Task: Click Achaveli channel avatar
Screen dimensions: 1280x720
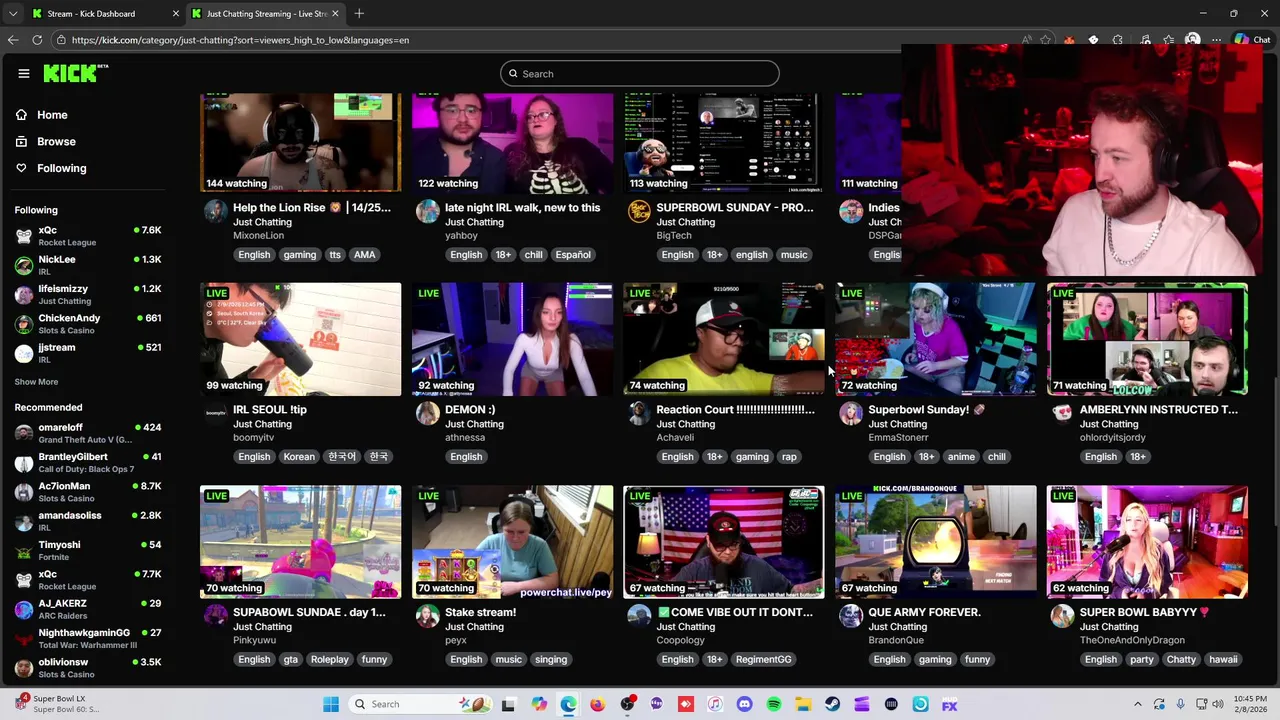Action: pyautogui.click(x=639, y=413)
